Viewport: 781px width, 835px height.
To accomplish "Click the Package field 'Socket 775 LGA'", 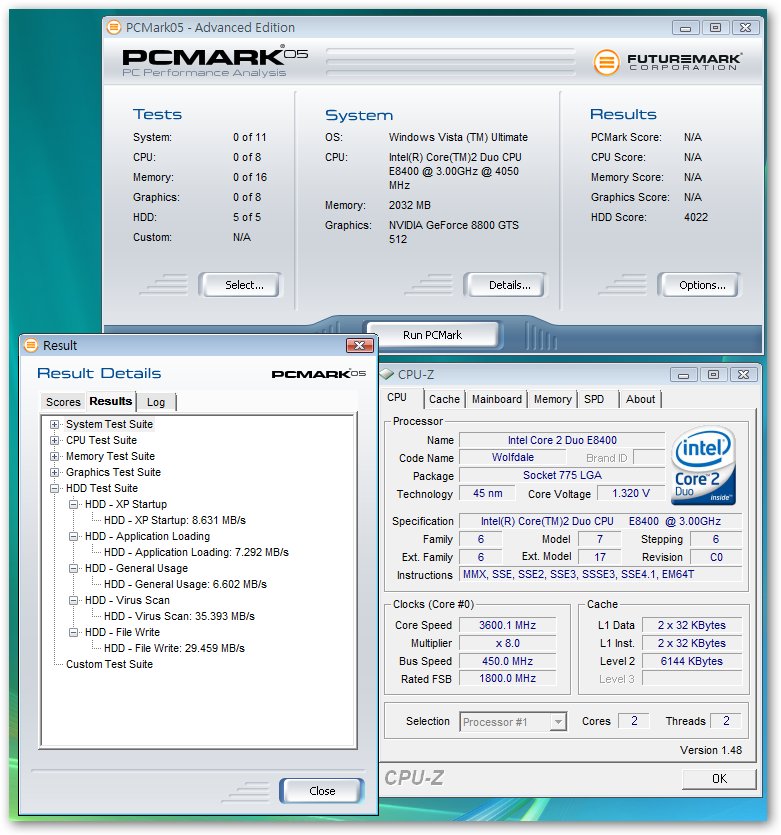I will tap(562, 476).
